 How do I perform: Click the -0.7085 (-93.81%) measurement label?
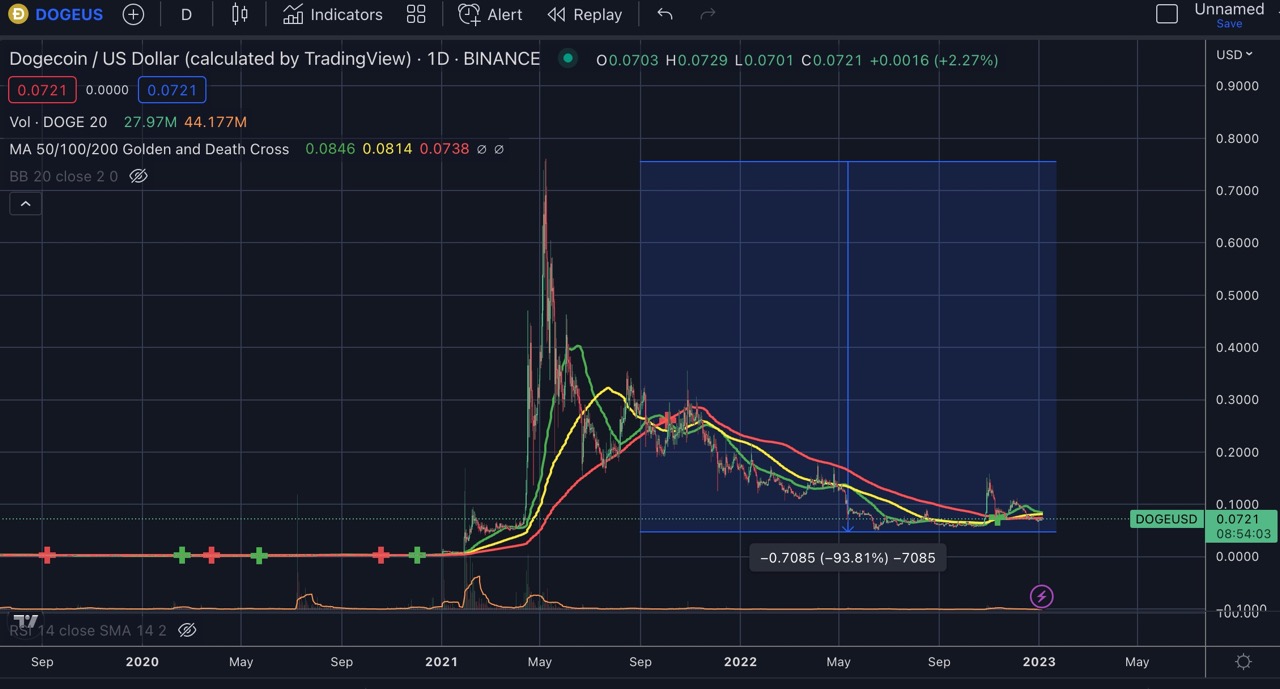[x=848, y=558]
